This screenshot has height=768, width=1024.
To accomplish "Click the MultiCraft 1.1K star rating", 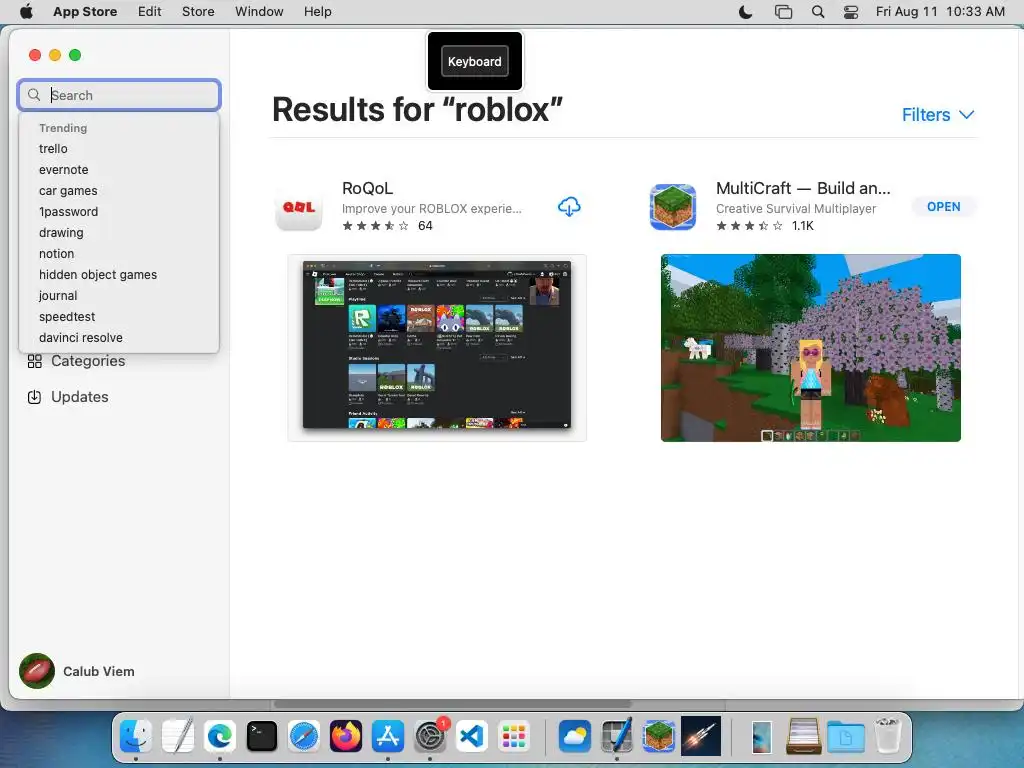I will tap(765, 226).
